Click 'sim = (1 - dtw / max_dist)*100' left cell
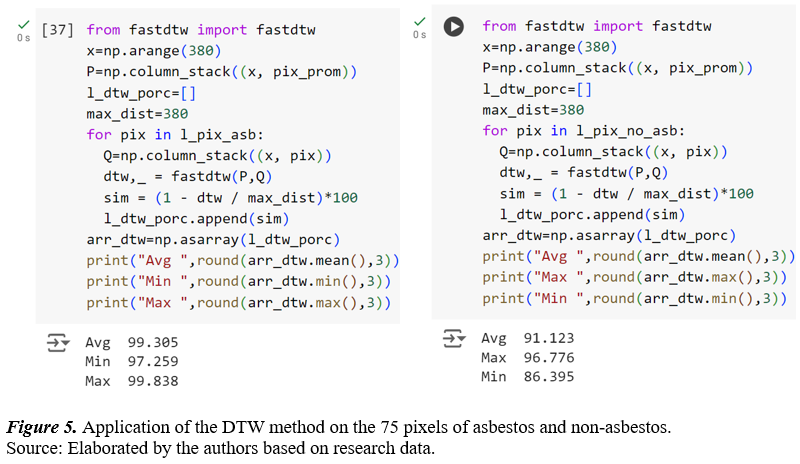 [231, 198]
